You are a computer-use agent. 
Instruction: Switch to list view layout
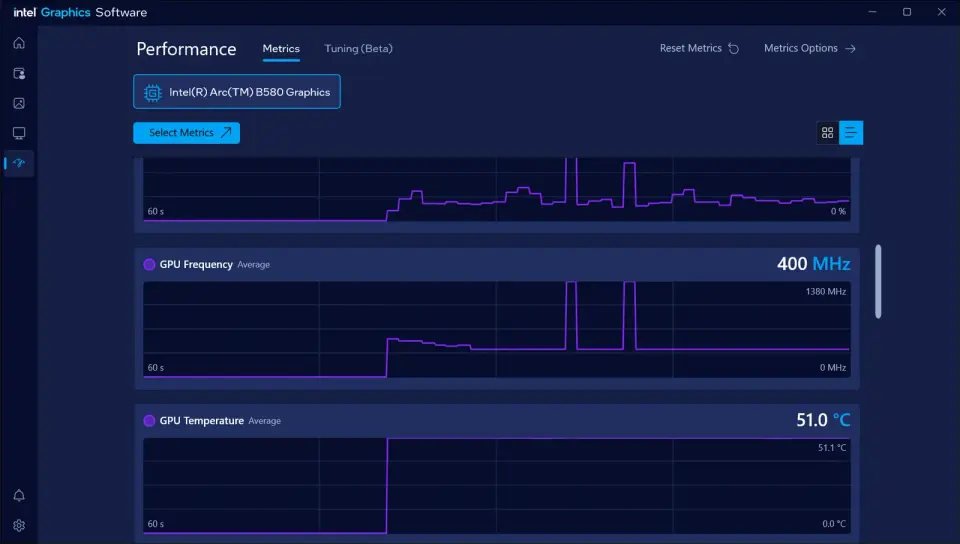851,133
